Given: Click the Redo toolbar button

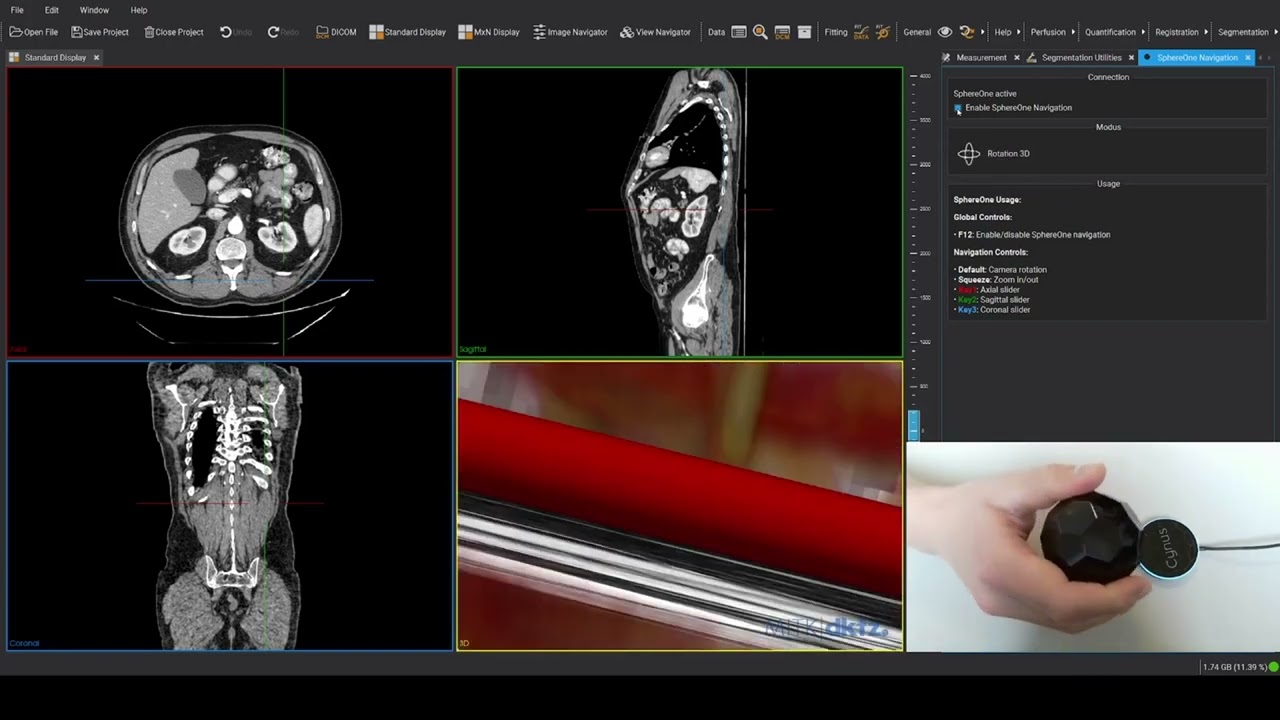Looking at the screenshot, I should (284, 32).
